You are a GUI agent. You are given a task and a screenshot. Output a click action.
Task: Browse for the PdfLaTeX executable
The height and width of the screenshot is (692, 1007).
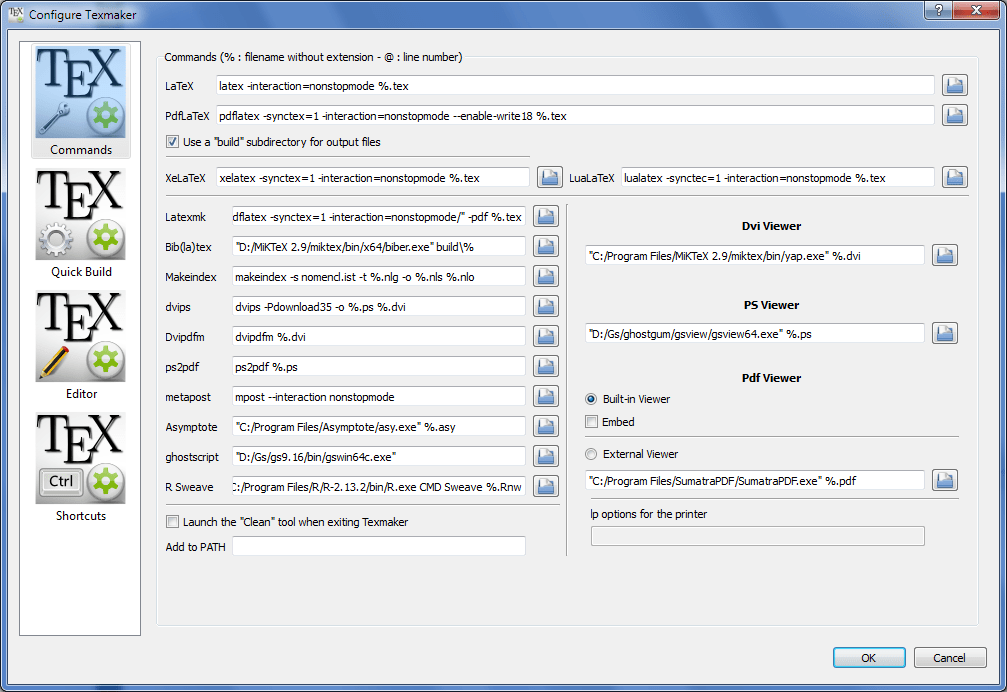point(954,115)
